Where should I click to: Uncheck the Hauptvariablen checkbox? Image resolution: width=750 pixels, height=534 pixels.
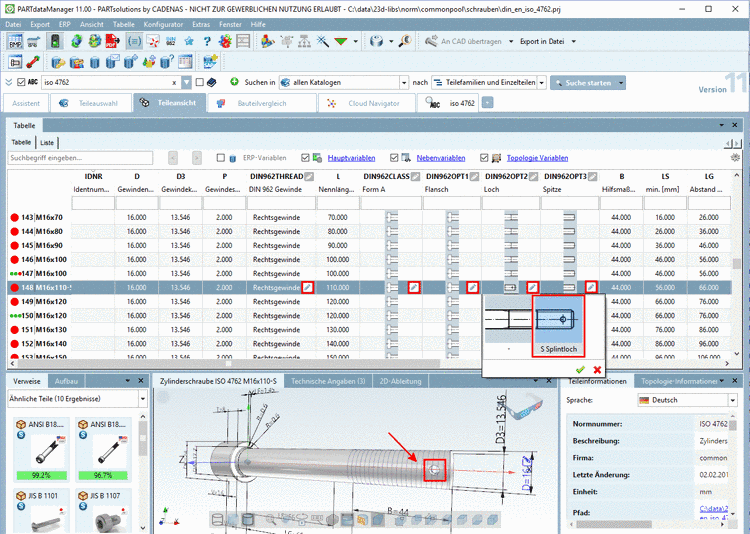point(305,158)
